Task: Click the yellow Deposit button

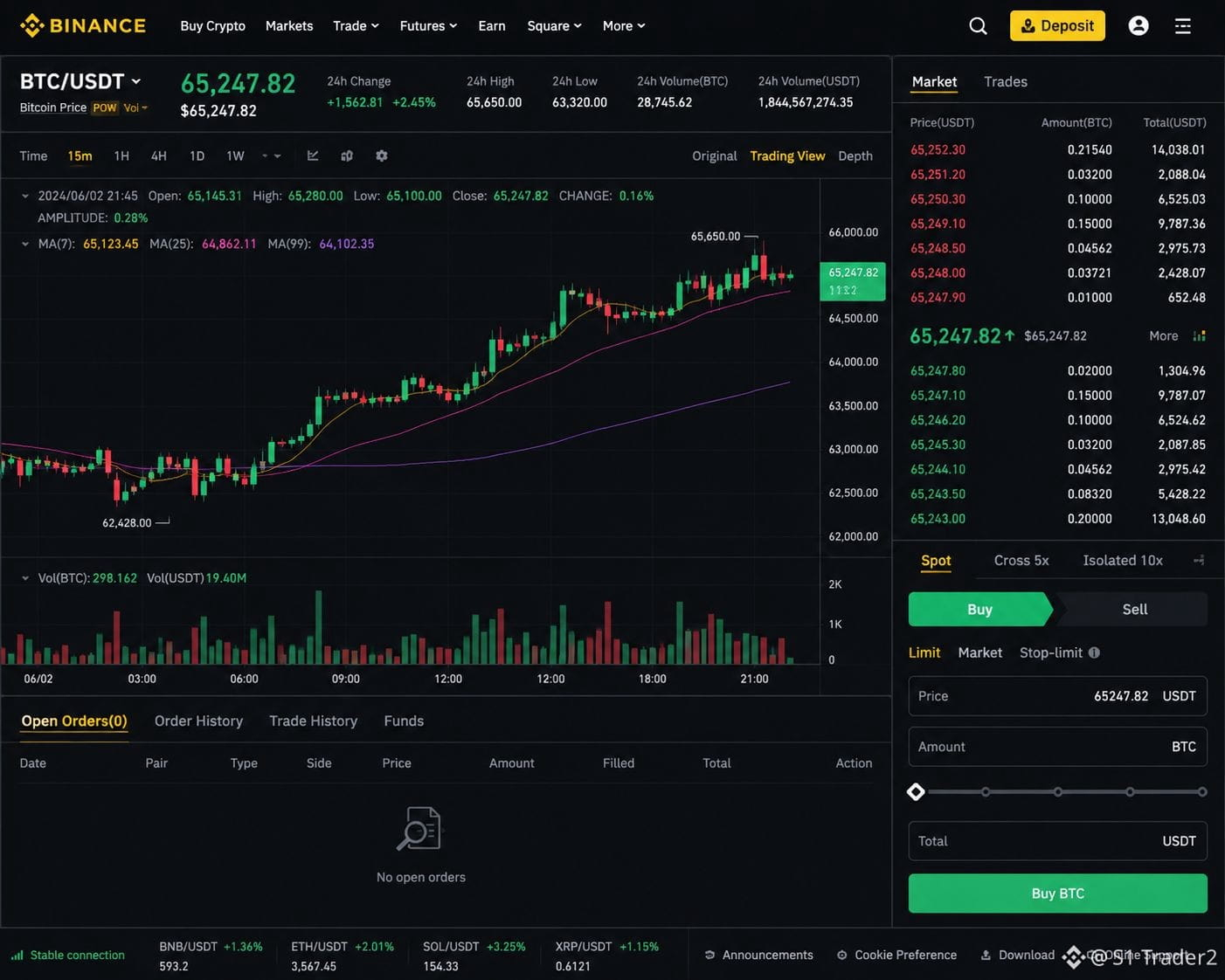Action: point(1057,25)
